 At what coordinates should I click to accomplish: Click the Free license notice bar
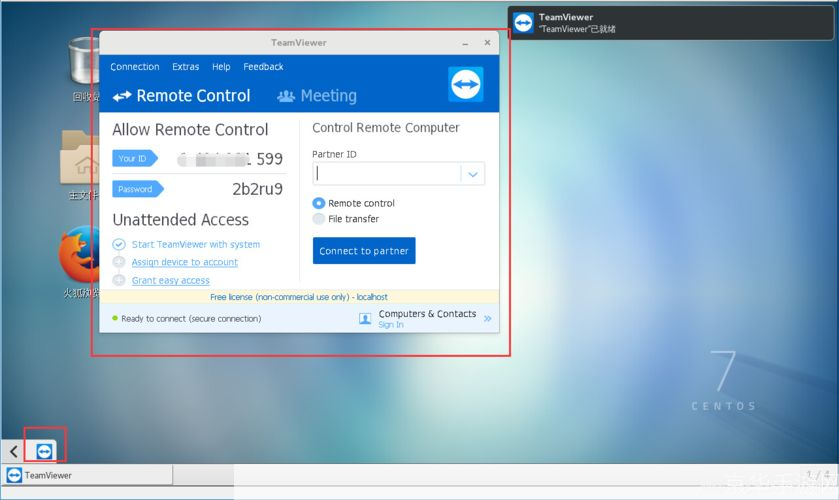[x=299, y=297]
